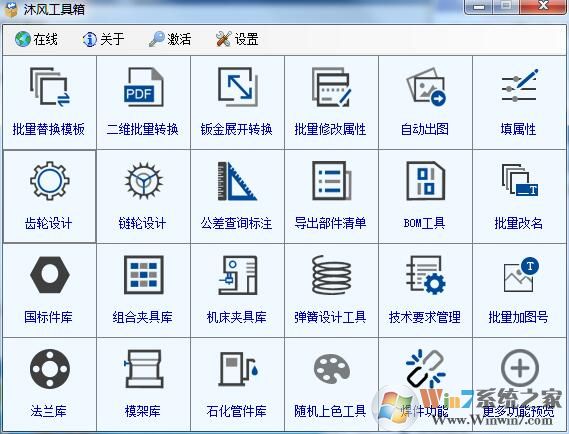Screen dimensions: 569x434
Task: Open the 设置 settings menu item
Action: [x=237, y=39]
